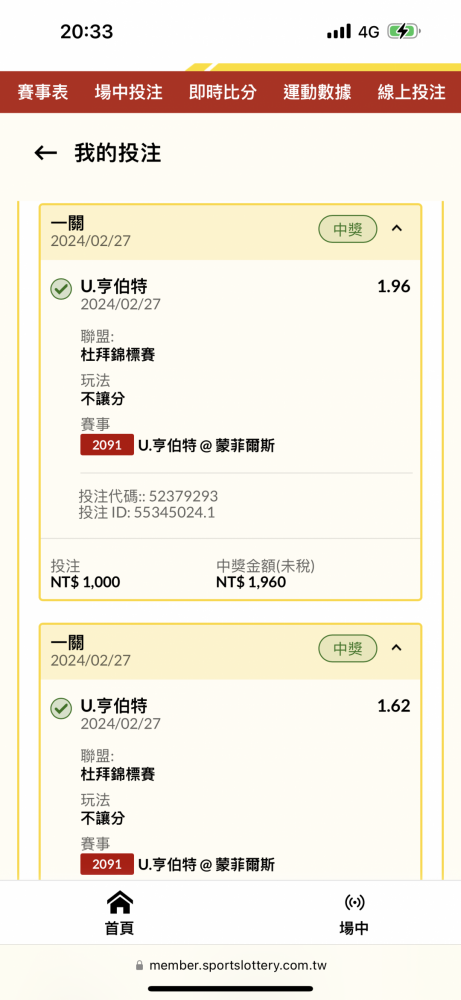The image size is (461, 1000).
Task: Open the 場中 live broadcast icon
Action: point(354,902)
